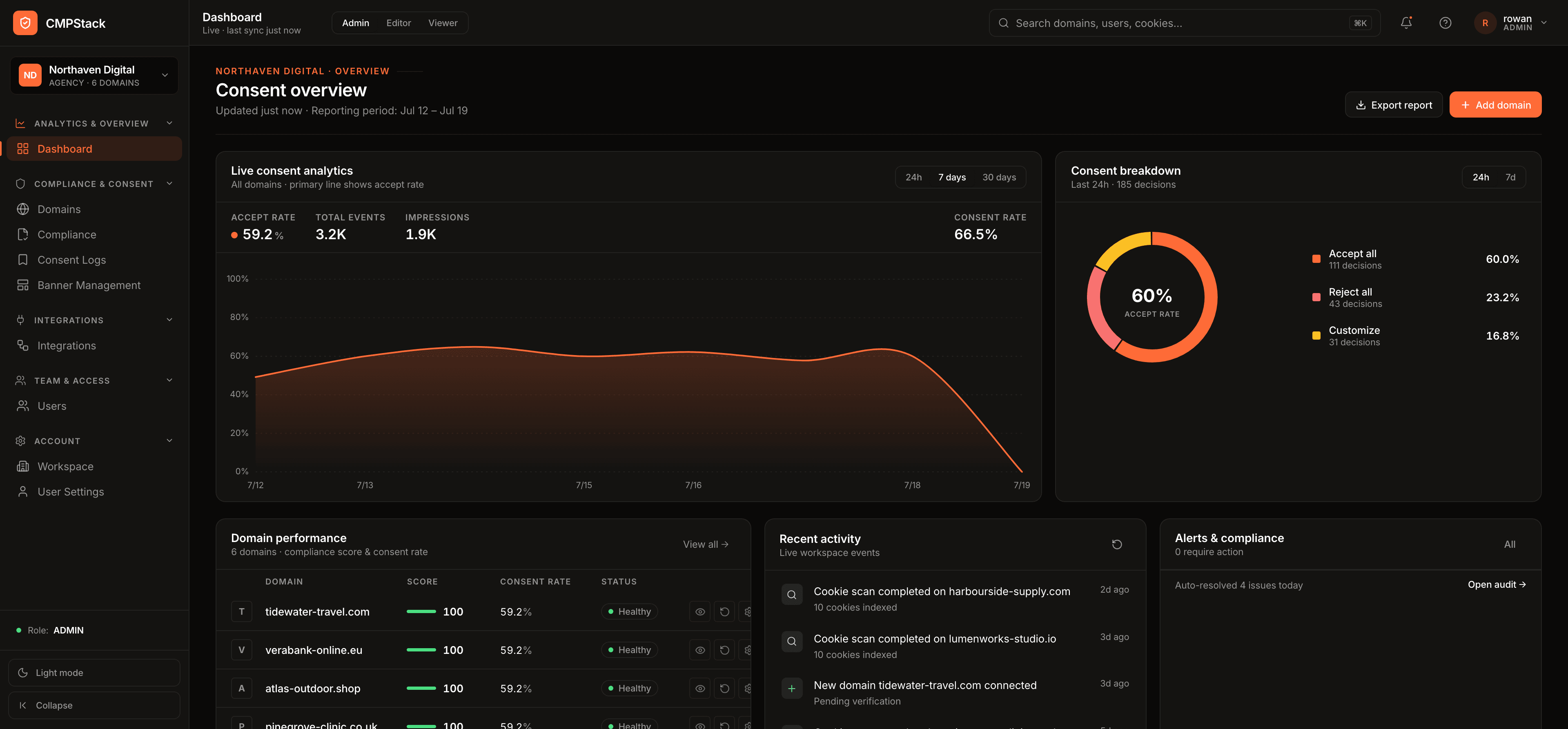
Task: Collapse the Team & Access section
Action: pos(94,380)
